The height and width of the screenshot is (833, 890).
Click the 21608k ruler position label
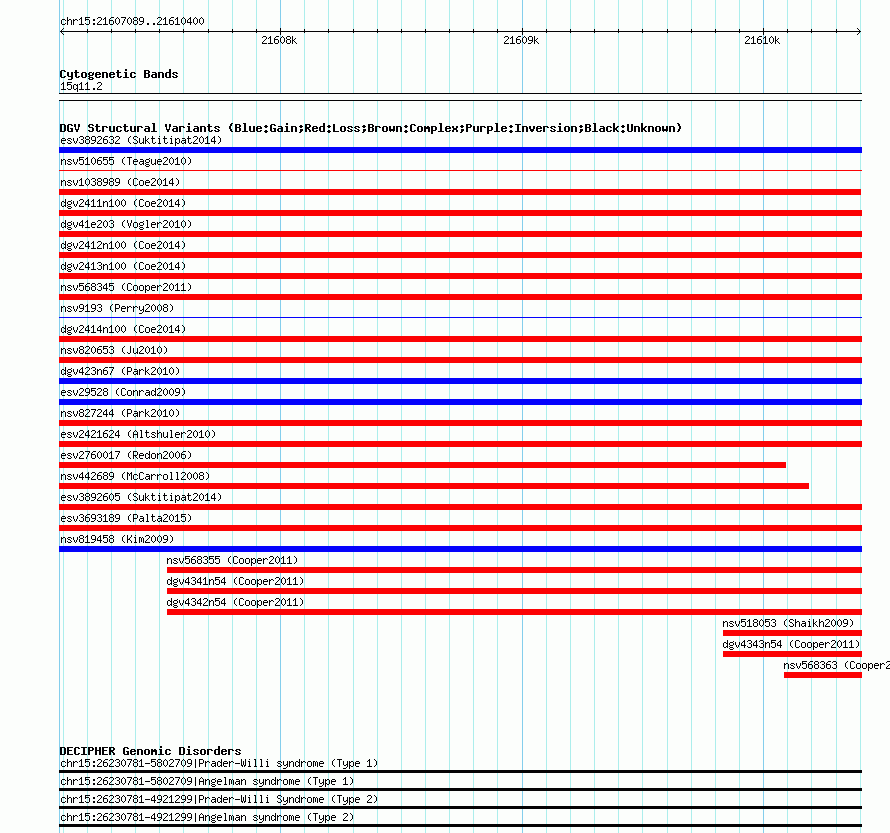[x=279, y=40]
